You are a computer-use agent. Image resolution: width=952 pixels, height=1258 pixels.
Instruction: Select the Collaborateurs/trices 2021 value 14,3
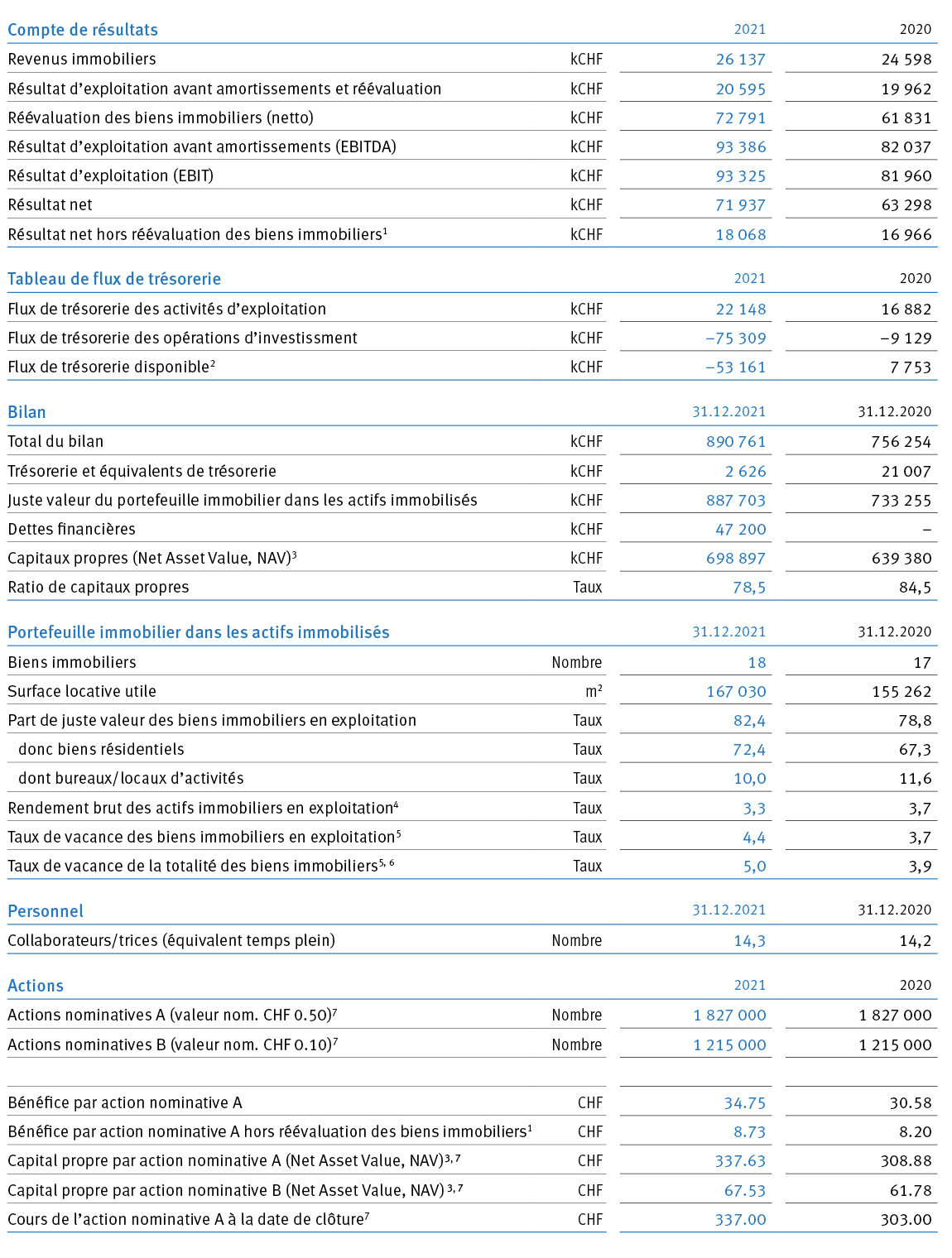[749, 941]
